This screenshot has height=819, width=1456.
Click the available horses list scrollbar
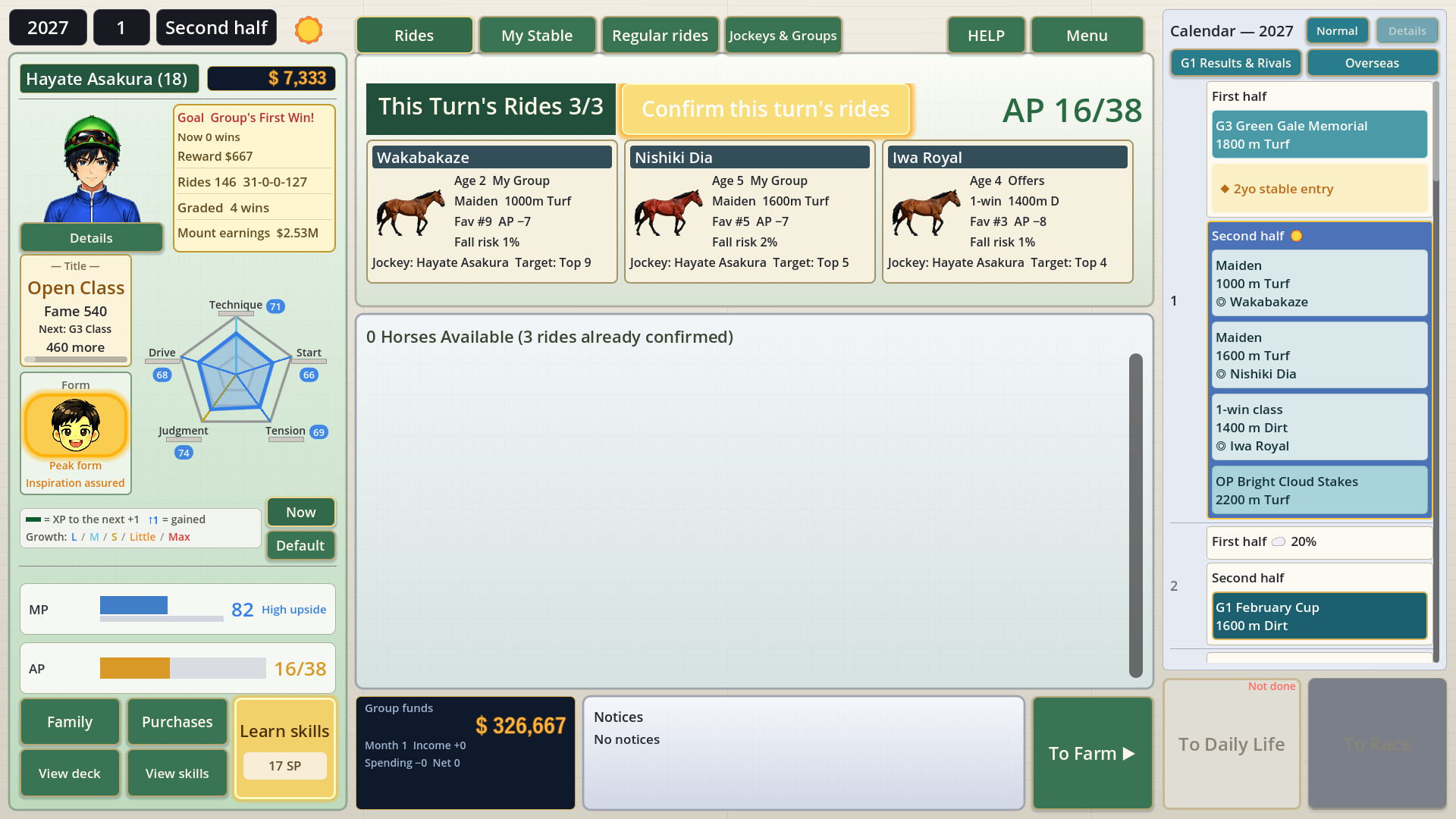[1135, 515]
